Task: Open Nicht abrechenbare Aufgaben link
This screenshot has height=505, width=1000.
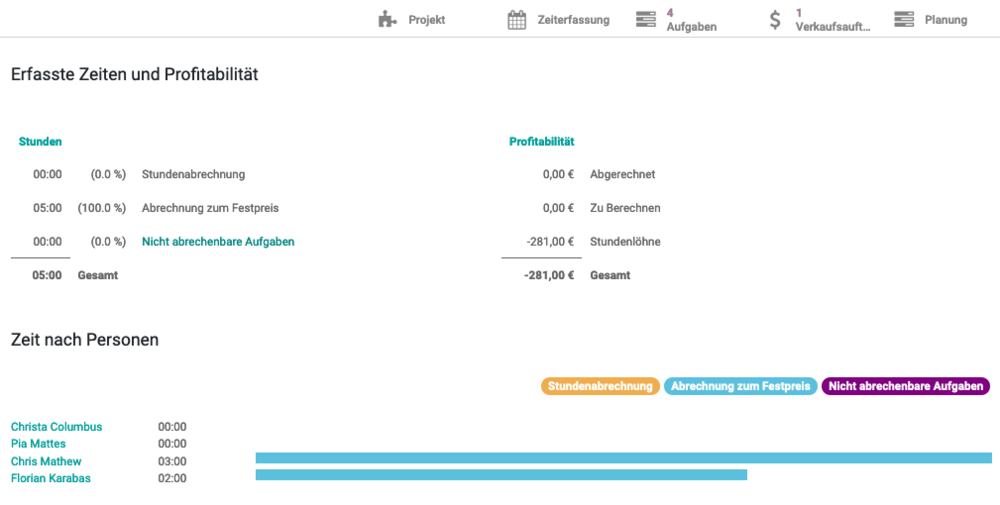Action: [x=218, y=242]
